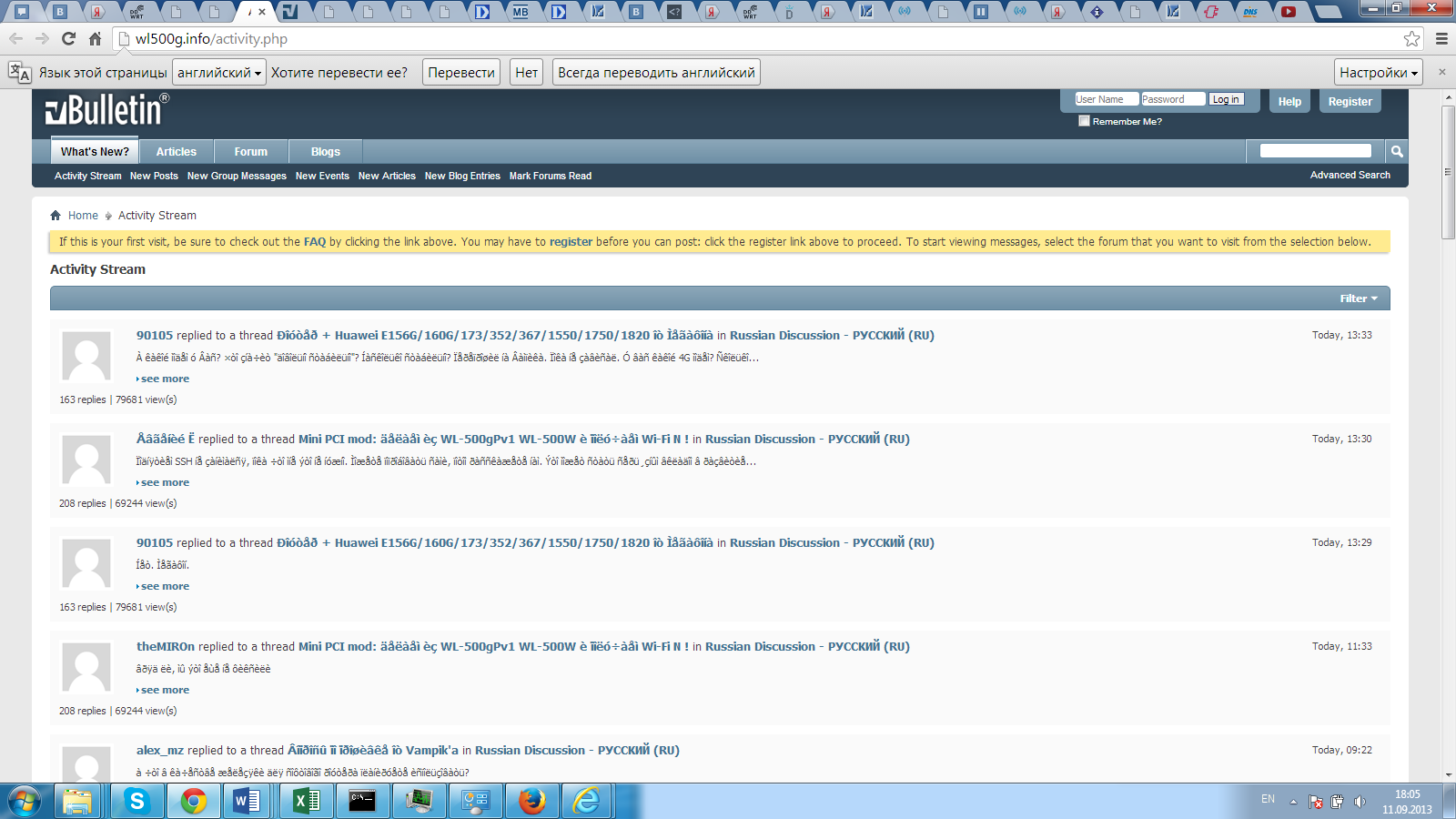Open the New Blog Entries submenu link
The width and height of the screenshot is (1456, 819).
coord(462,176)
